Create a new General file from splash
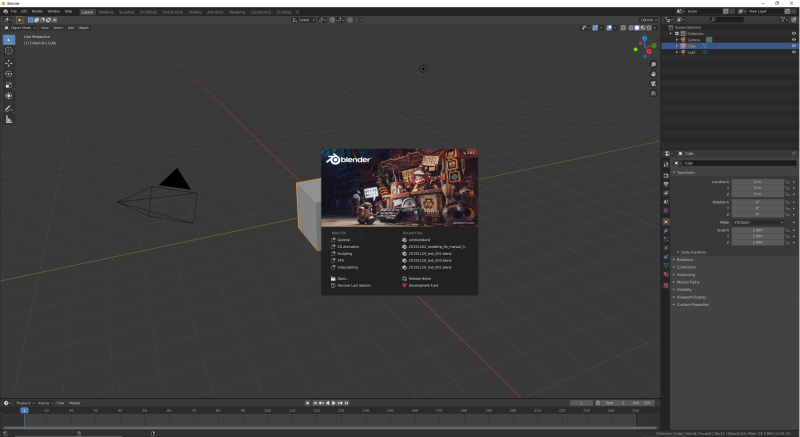The width and height of the screenshot is (800, 437). coord(341,240)
